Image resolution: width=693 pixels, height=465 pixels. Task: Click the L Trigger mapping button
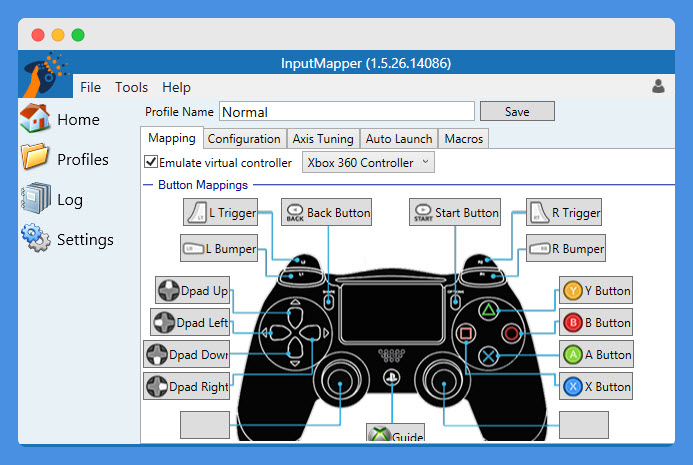[x=221, y=212]
